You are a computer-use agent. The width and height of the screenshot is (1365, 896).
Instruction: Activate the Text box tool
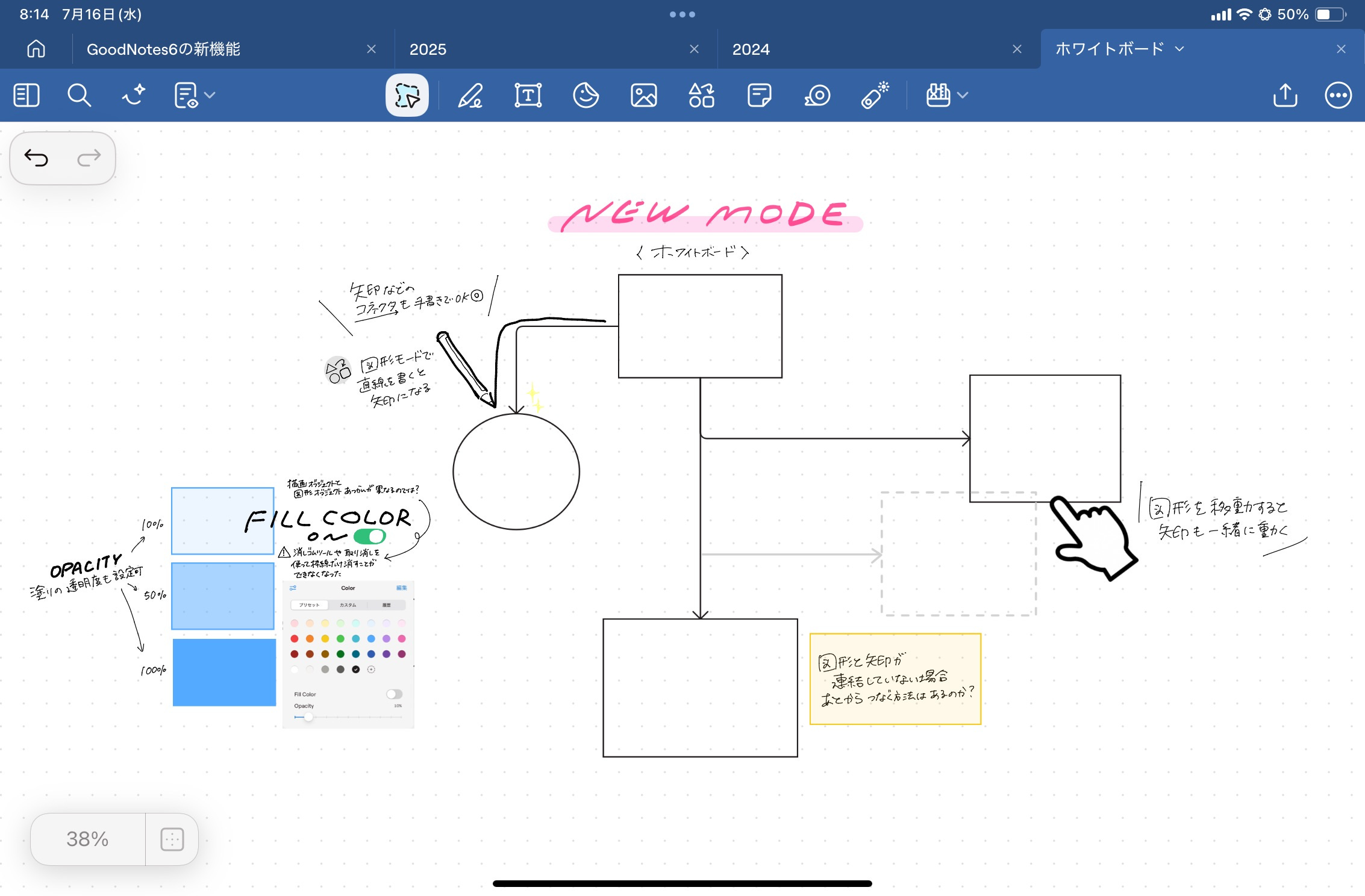[528, 95]
